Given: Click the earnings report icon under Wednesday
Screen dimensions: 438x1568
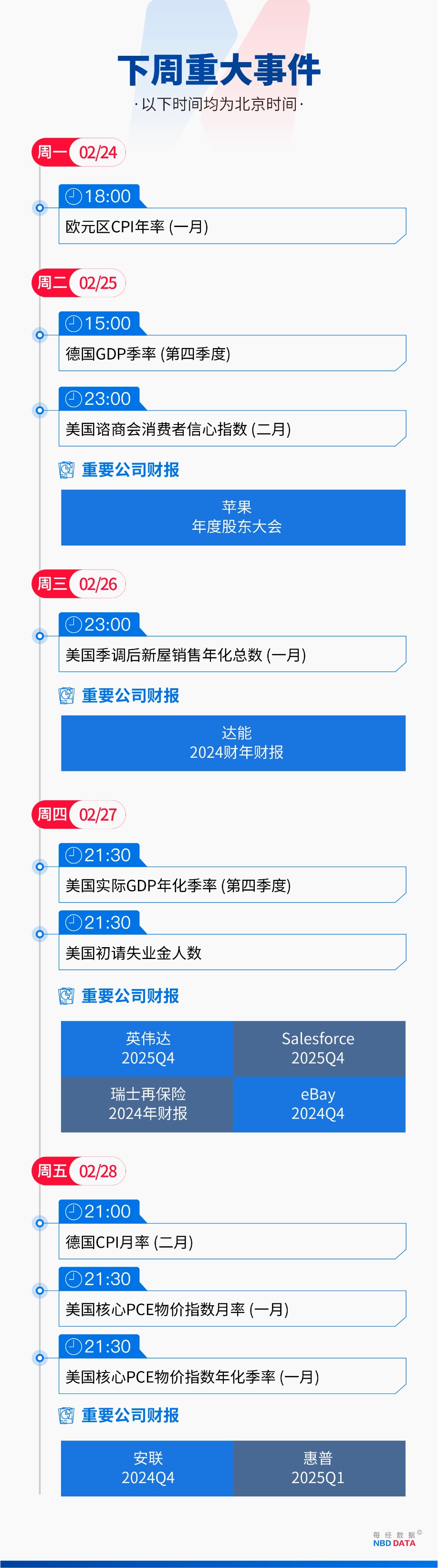Looking at the screenshot, I should [x=66, y=696].
